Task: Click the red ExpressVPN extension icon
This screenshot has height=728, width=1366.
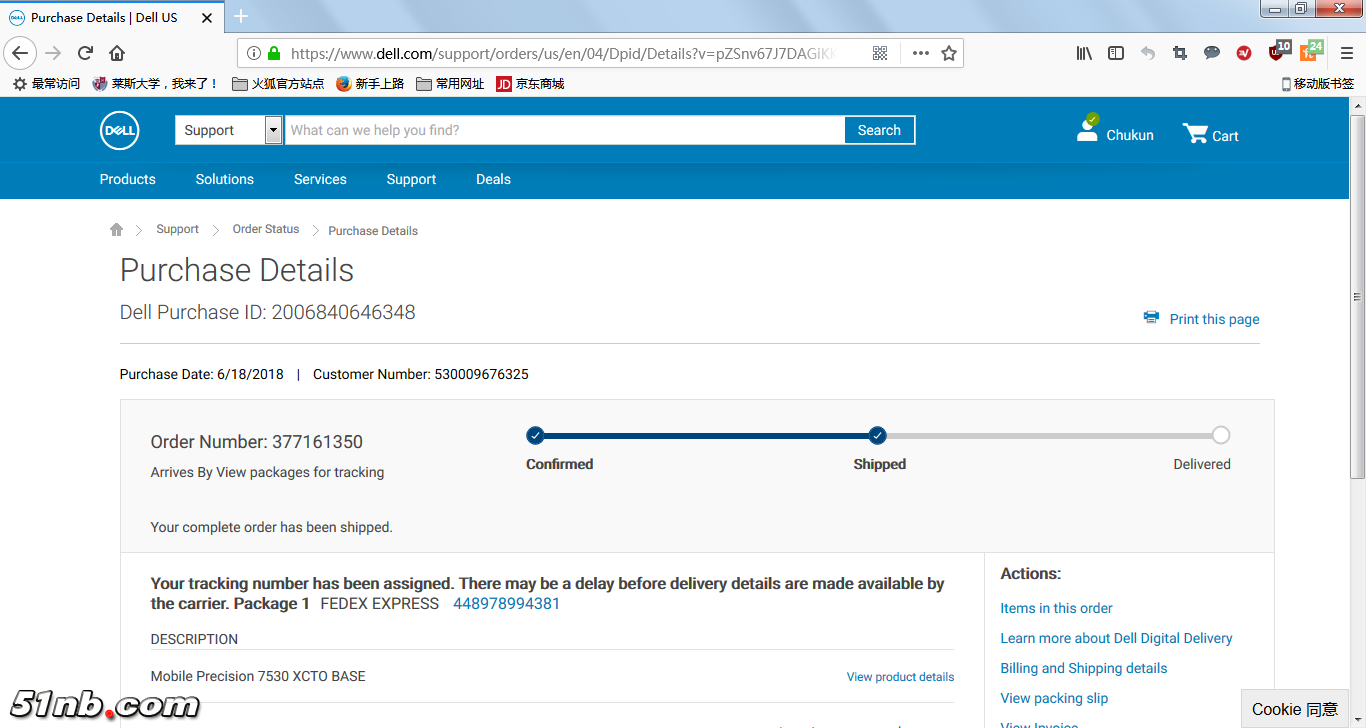Action: pyautogui.click(x=1244, y=53)
